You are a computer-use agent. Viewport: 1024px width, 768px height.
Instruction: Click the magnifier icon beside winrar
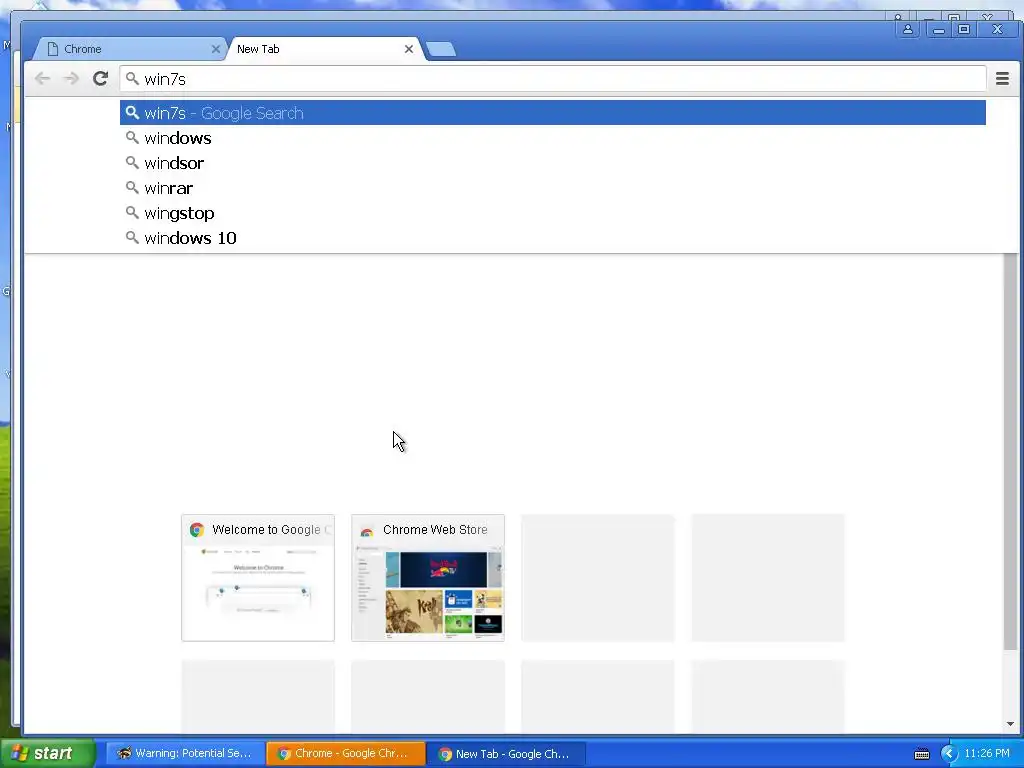pos(132,187)
